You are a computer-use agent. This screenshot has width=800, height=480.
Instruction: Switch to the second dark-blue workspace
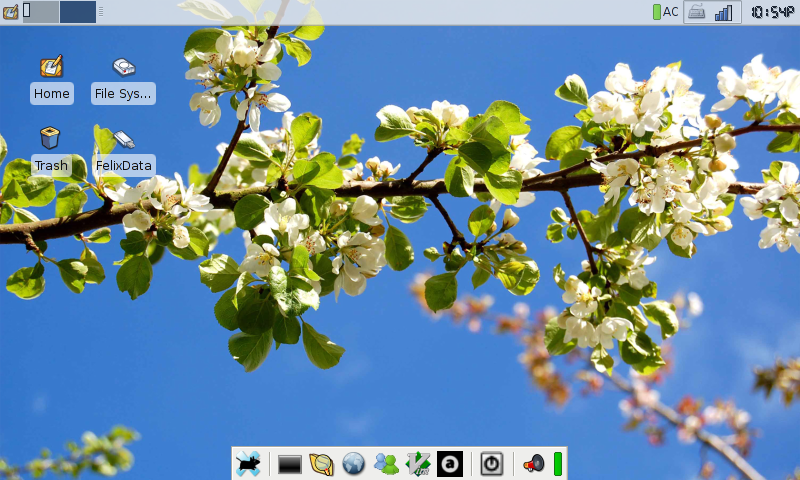(x=78, y=12)
